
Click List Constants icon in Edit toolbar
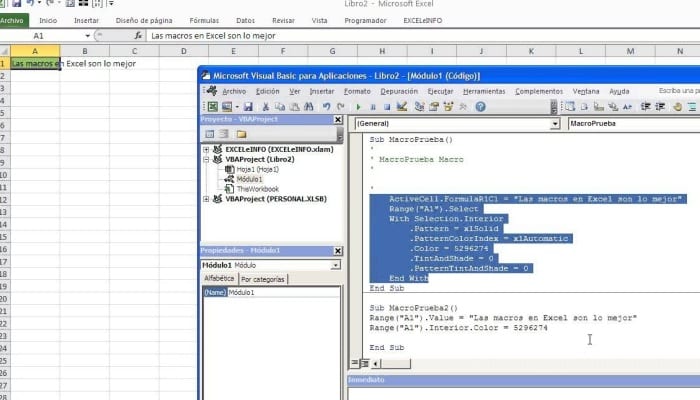pyautogui.click(x=584, y=107)
